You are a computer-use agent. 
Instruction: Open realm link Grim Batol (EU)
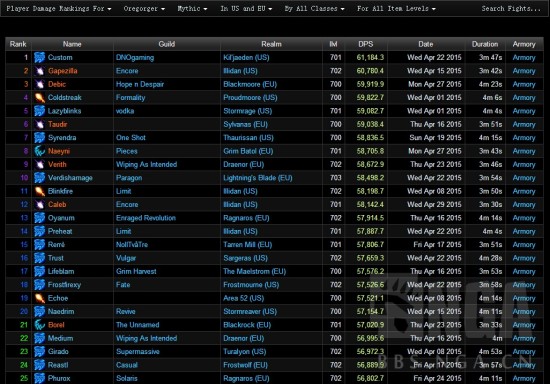[x=248, y=151]
